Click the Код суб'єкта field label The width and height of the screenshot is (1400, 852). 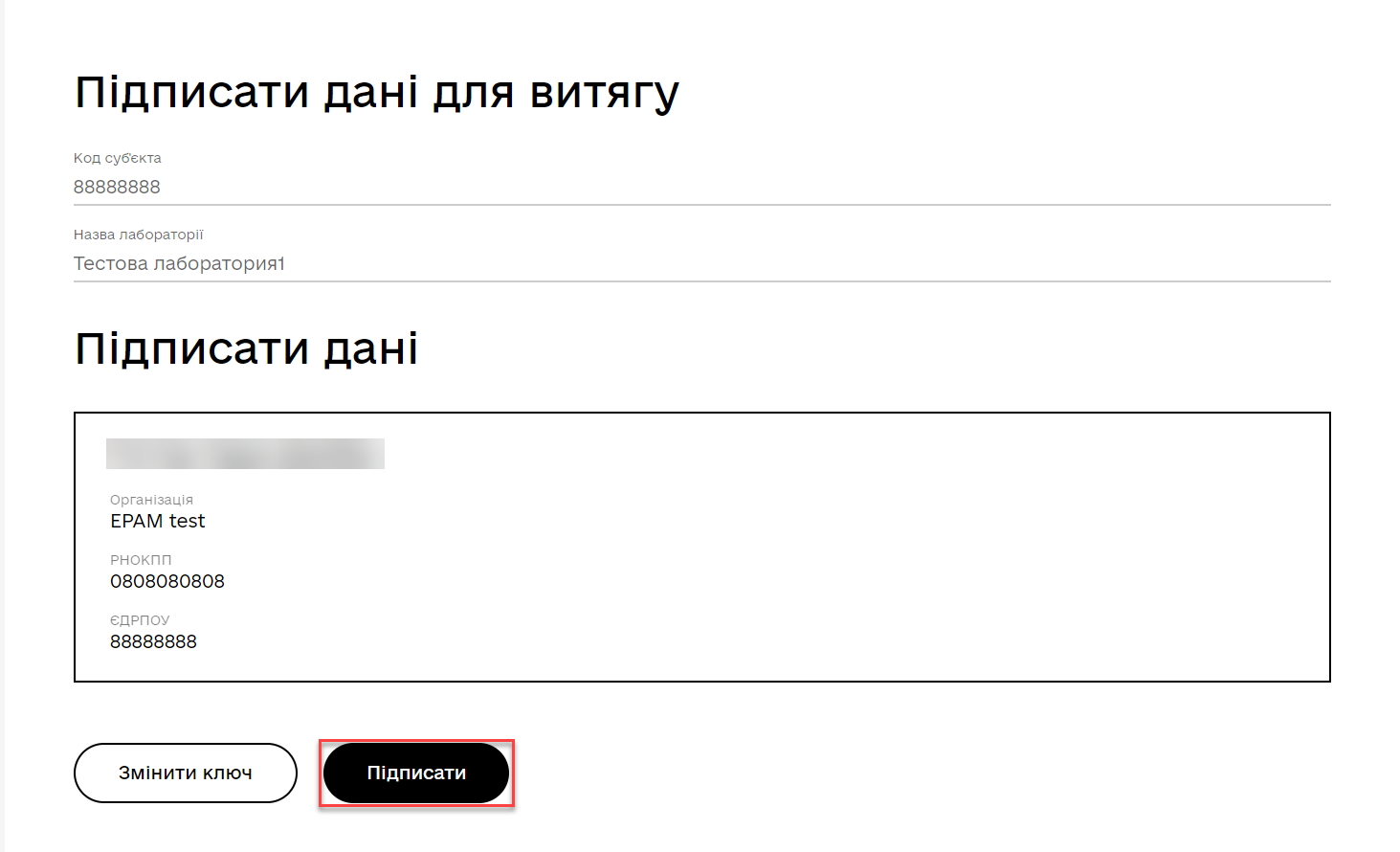(117, 158)
